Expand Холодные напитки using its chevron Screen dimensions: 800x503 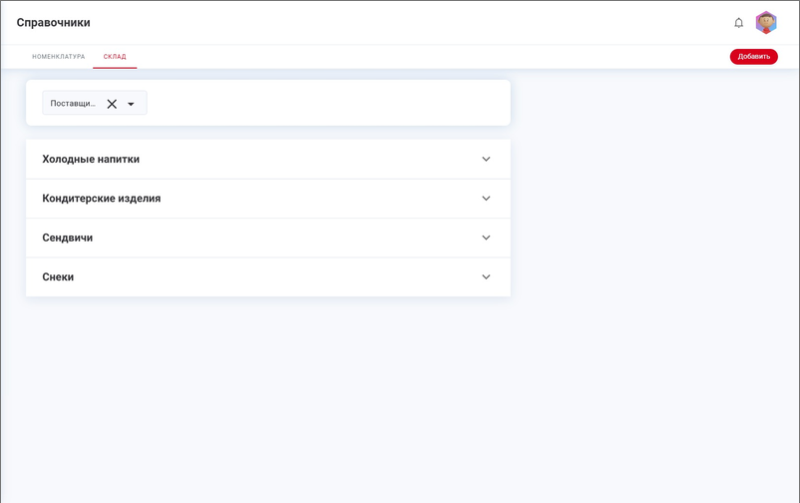(486, 159)
